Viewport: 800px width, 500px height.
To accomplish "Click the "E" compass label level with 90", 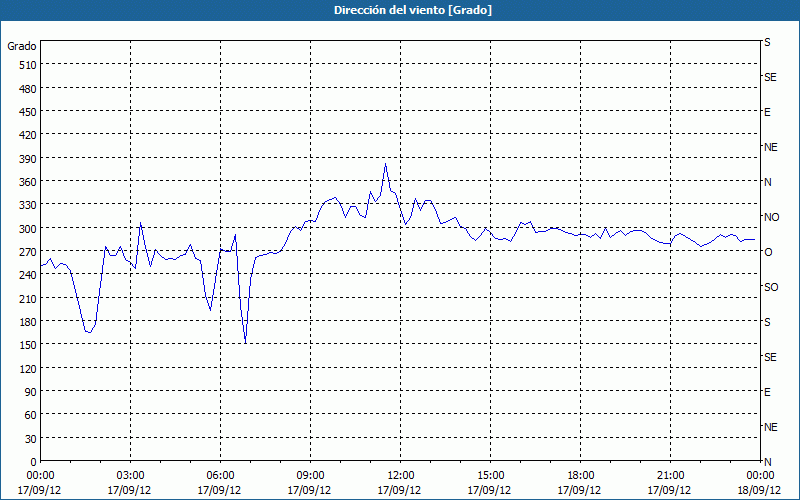I will click(767, 392).
